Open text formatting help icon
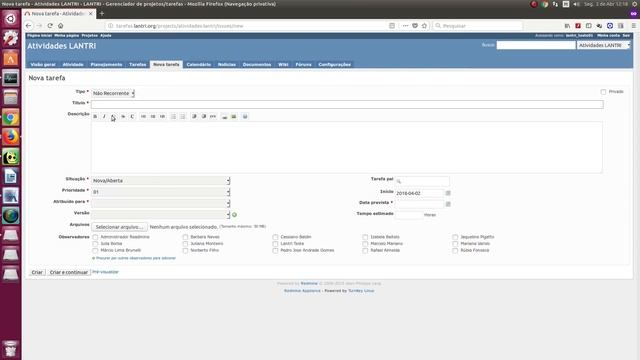640x360 pixels. point(245,117)
